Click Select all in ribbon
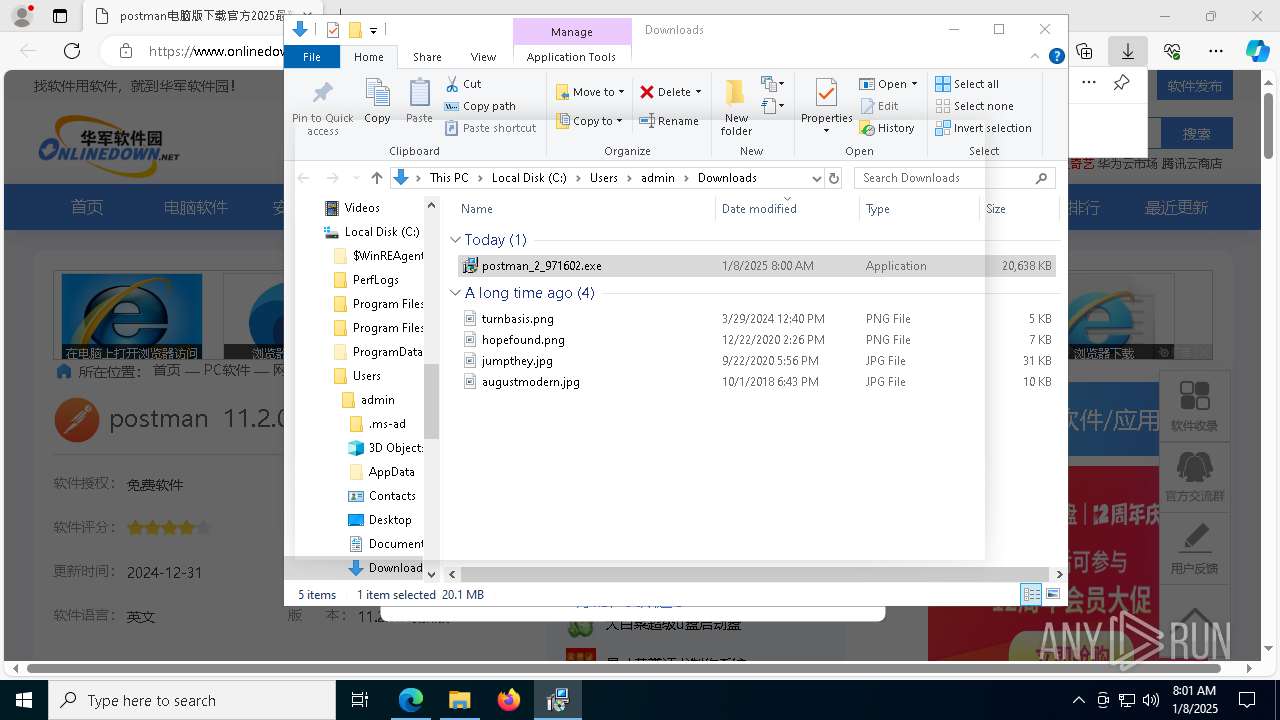Image resolution: width=1280 pixels, height=720 pixels. point(967,84)
